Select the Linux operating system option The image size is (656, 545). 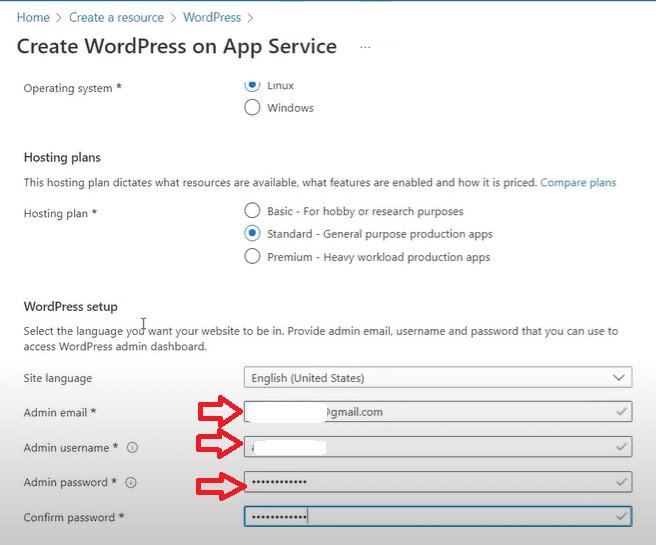tap(252, 85)
